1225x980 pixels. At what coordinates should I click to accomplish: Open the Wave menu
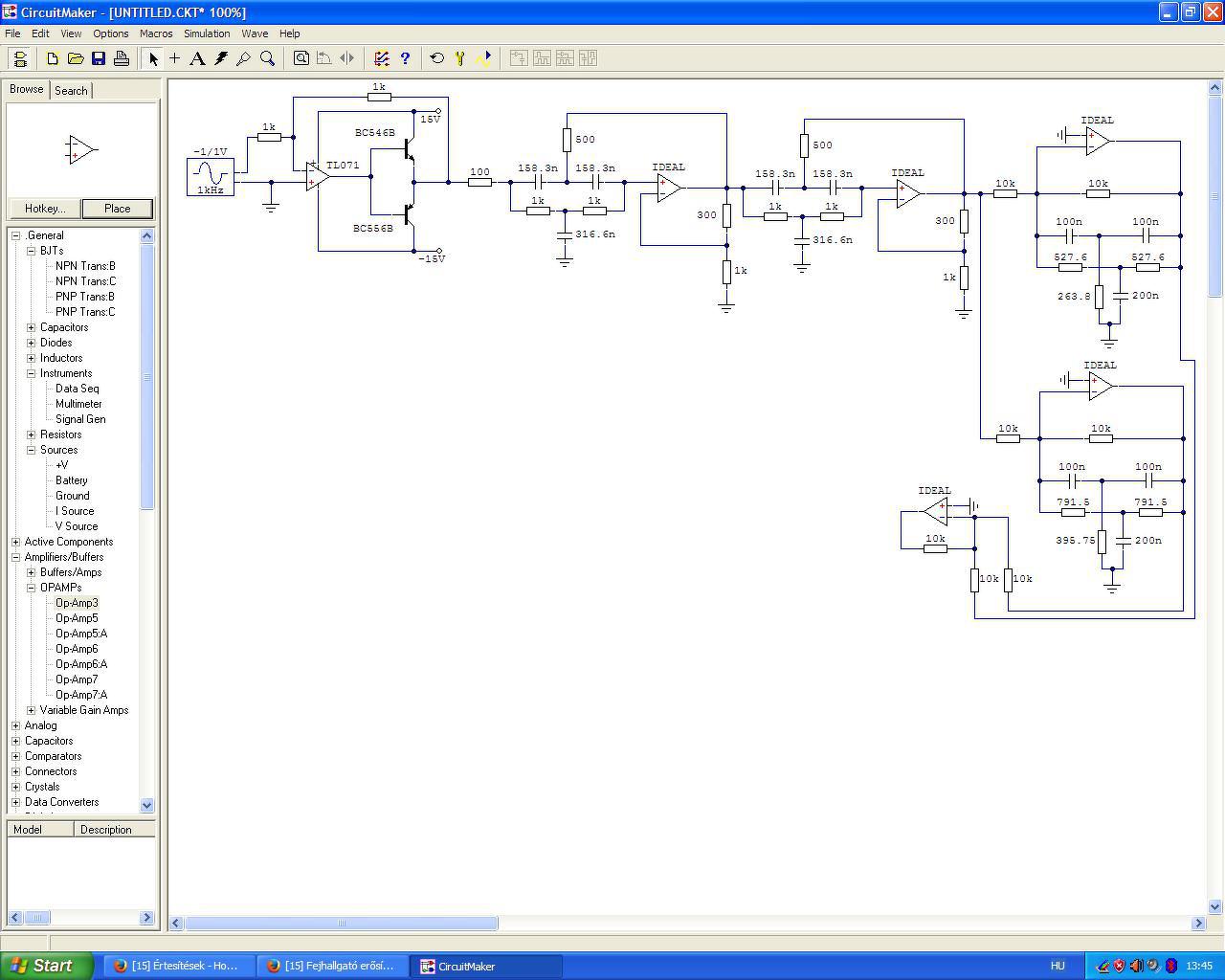(255, 33)
